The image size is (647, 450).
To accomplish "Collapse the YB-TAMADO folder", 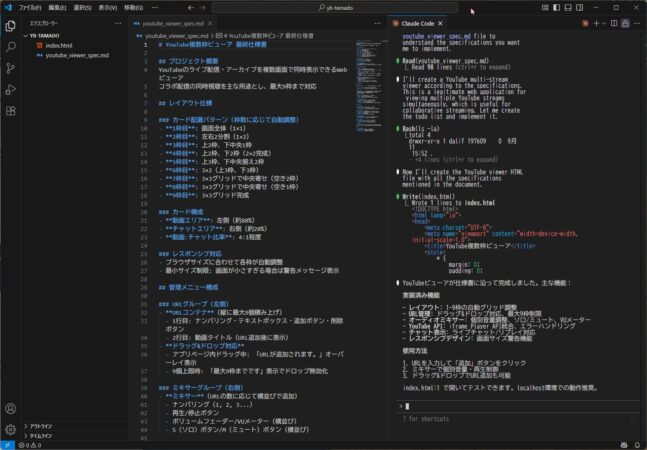I will (x=42, y=36).
